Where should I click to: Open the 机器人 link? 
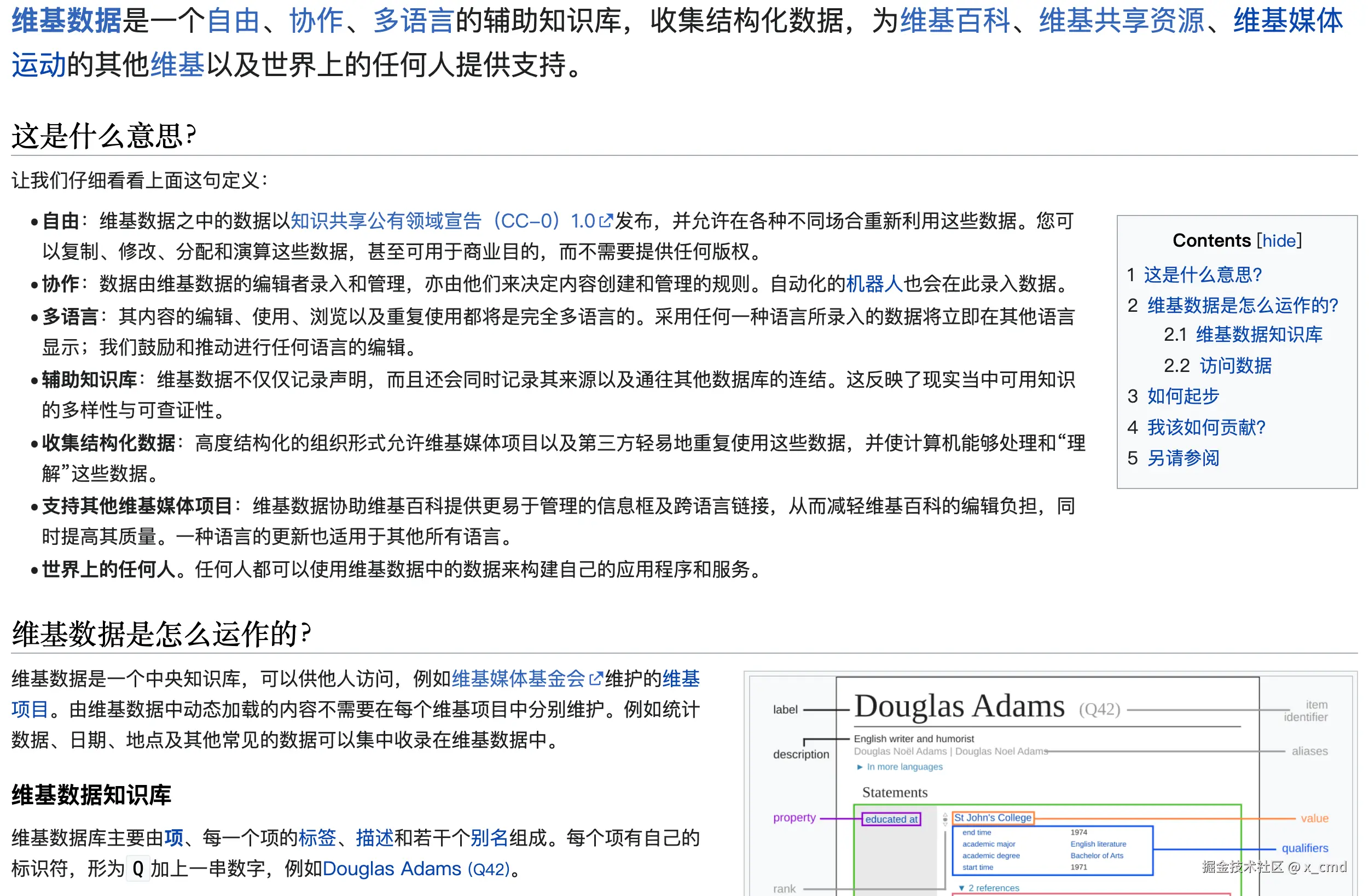[x=874, y=284]
